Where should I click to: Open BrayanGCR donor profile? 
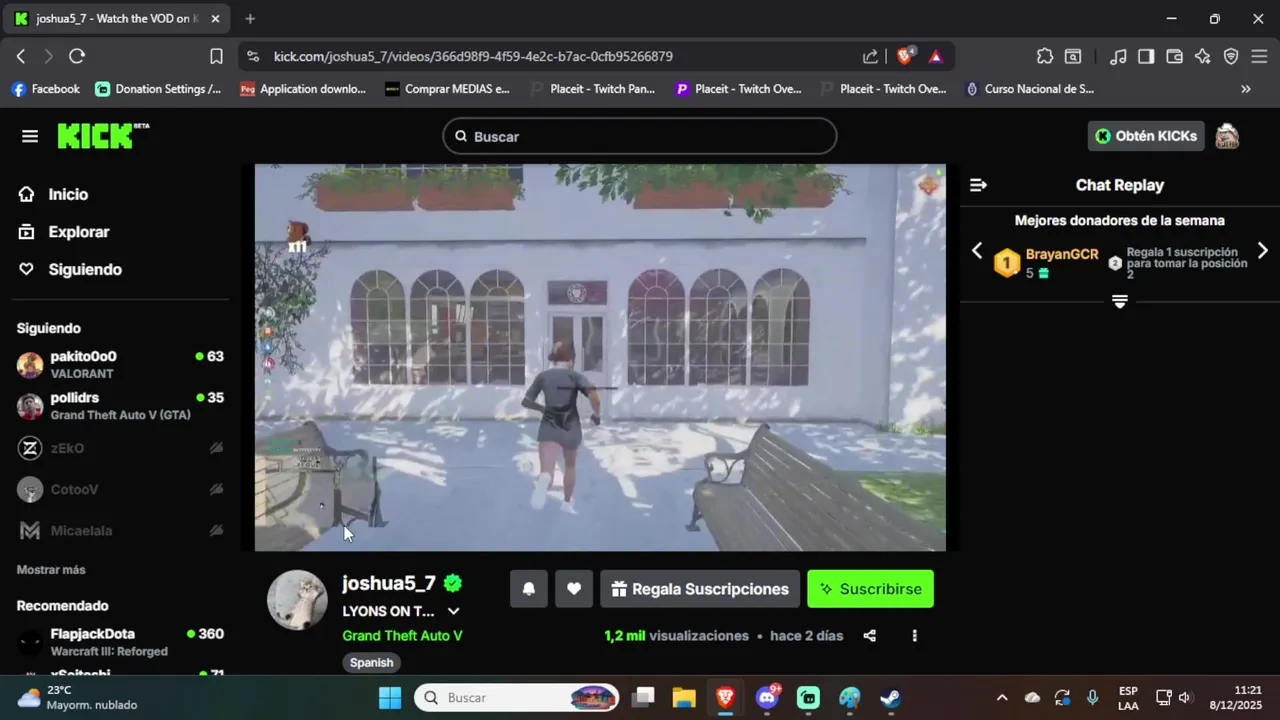1061,255
